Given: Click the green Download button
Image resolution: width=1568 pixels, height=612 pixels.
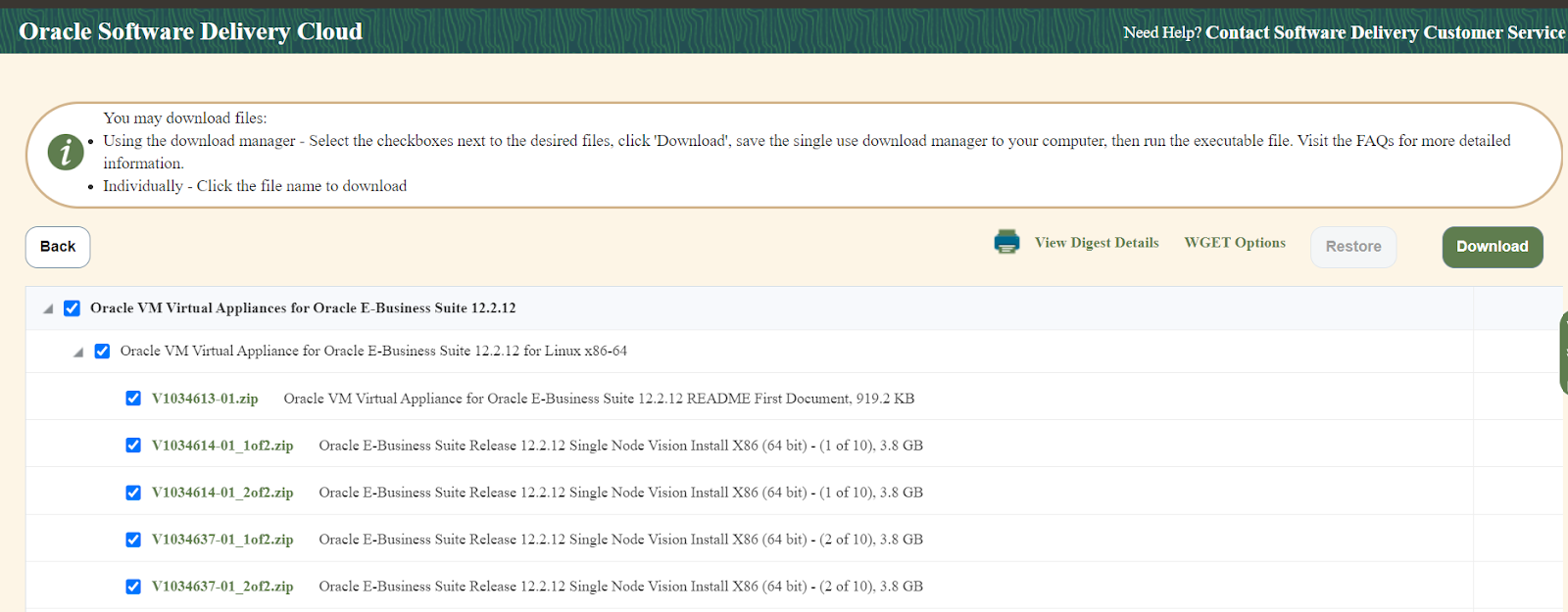Looking at the screenshot, I should [x=1493, y=247].
